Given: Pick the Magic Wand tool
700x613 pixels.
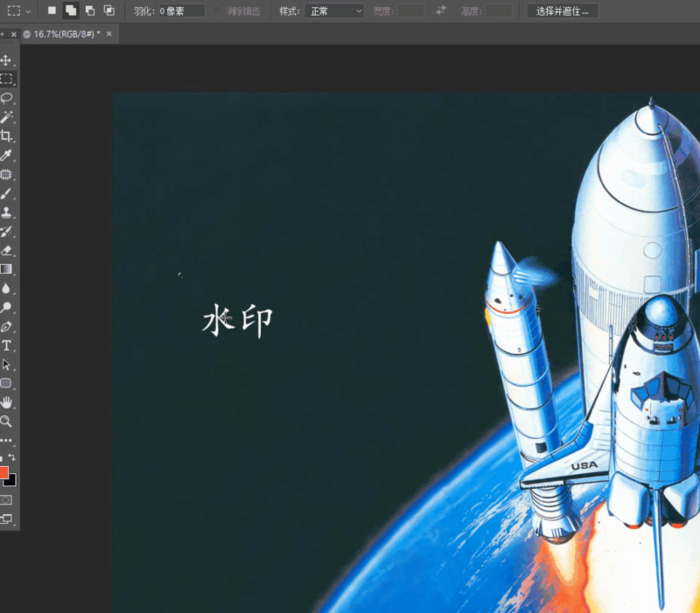Looking at the screenshot, I should [x=6, y=117].
